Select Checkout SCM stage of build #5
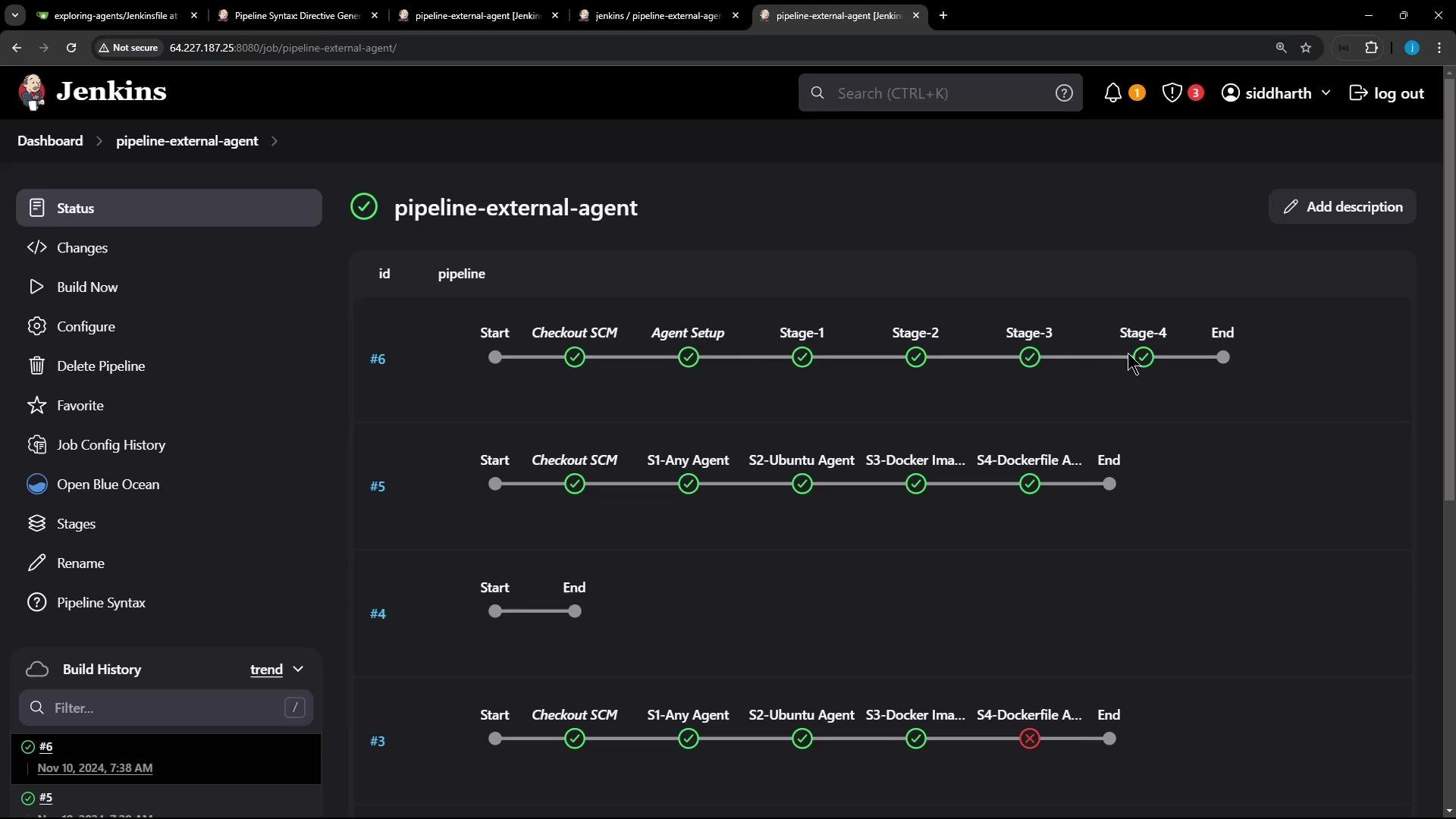This screenshot has height=819, width=1456. (x=575, y=484)
